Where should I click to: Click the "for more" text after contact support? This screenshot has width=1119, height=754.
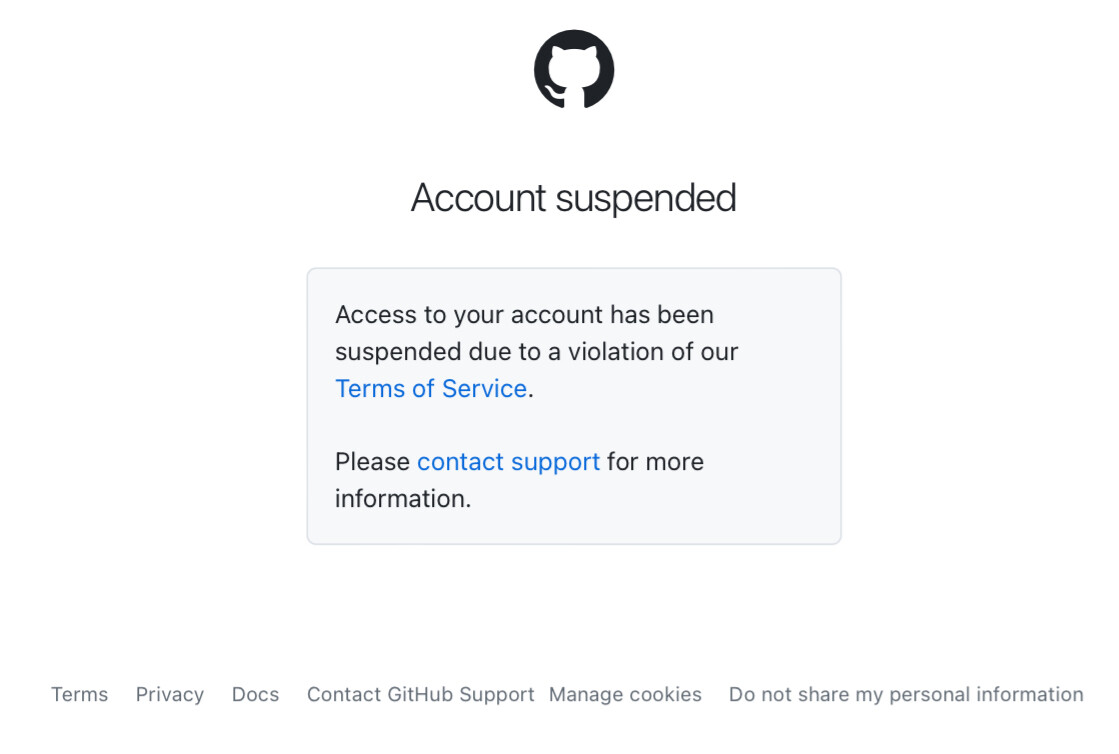[655, 462]
